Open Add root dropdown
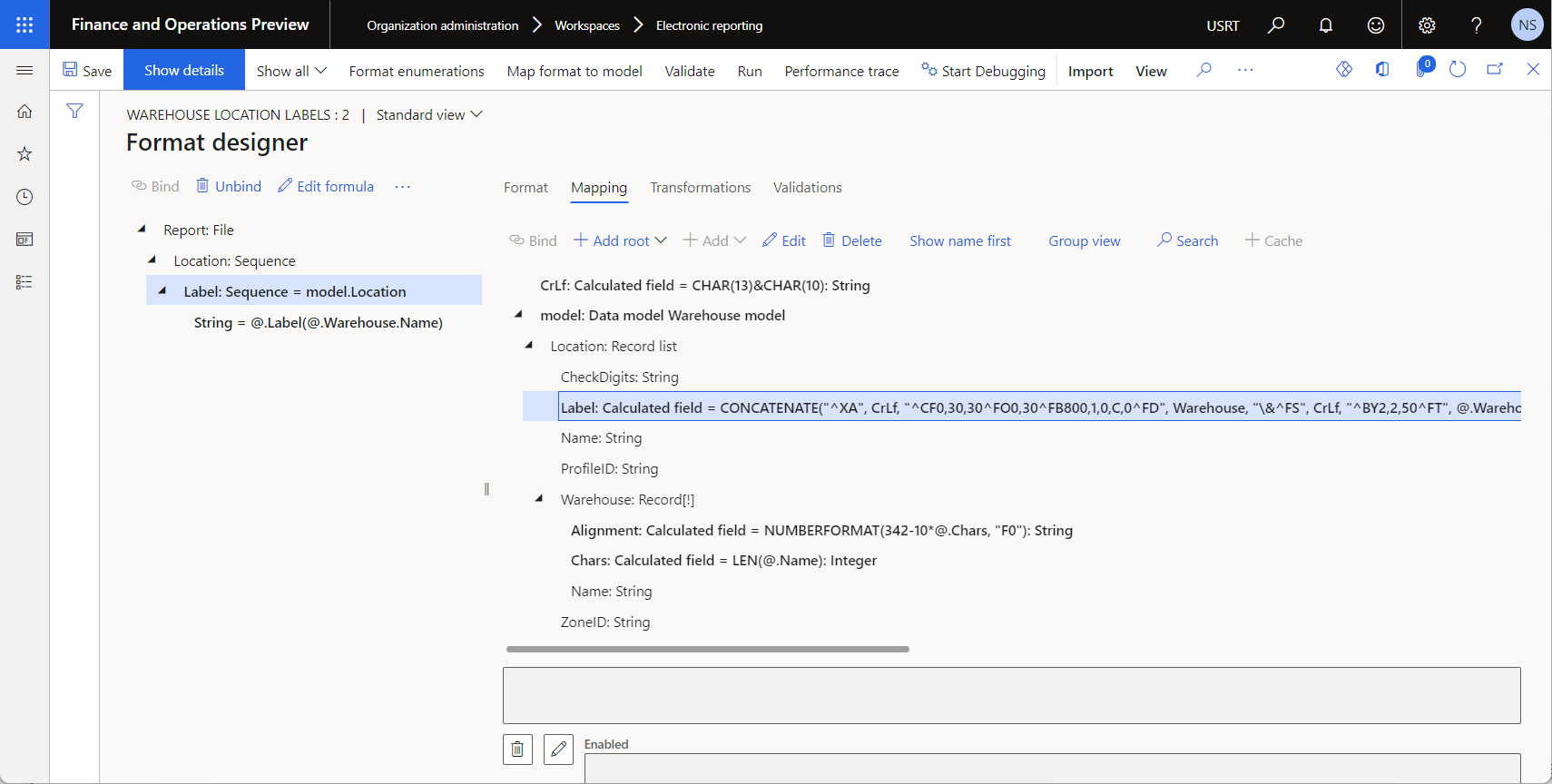1552x784 pixels. [621, 240]
